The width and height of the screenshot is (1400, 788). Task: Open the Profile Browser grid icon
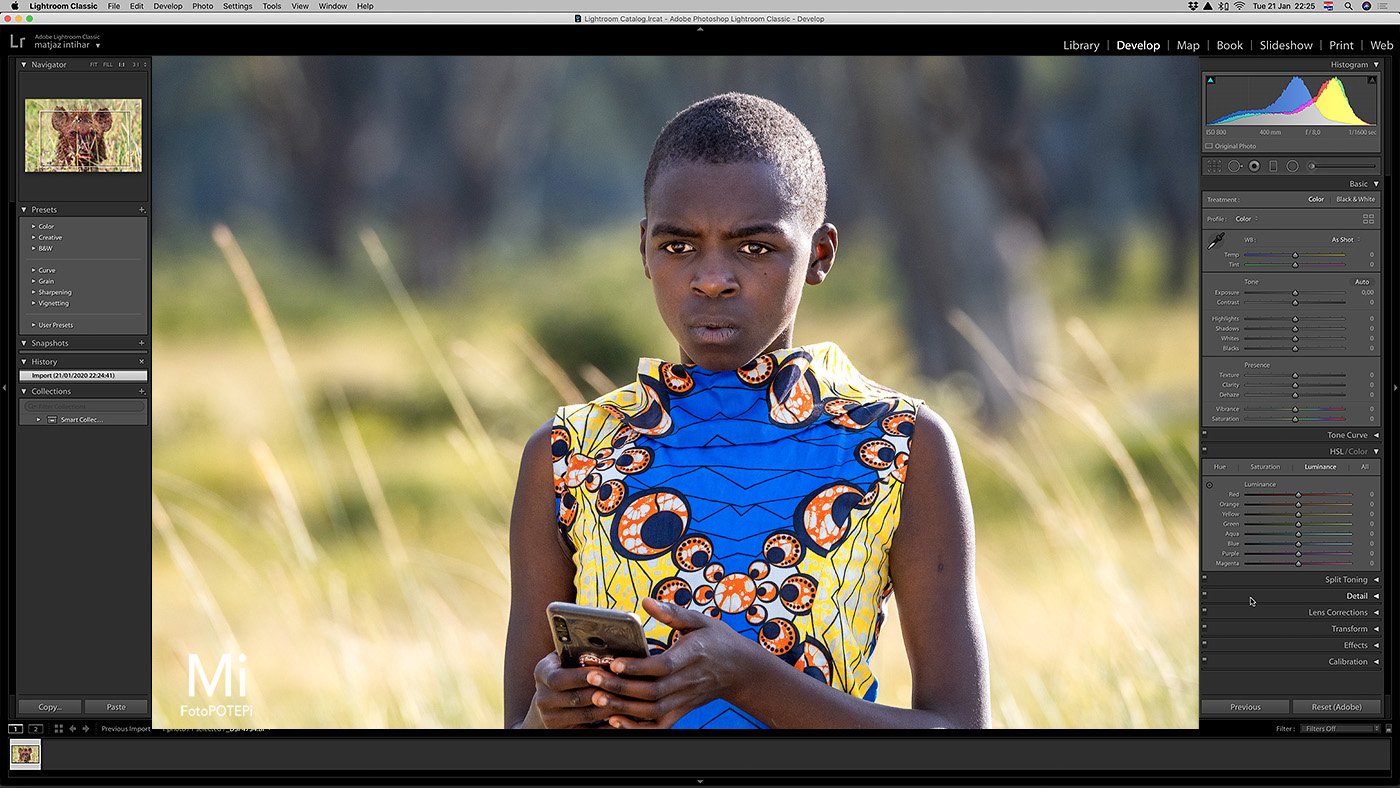pos(1368,219)
